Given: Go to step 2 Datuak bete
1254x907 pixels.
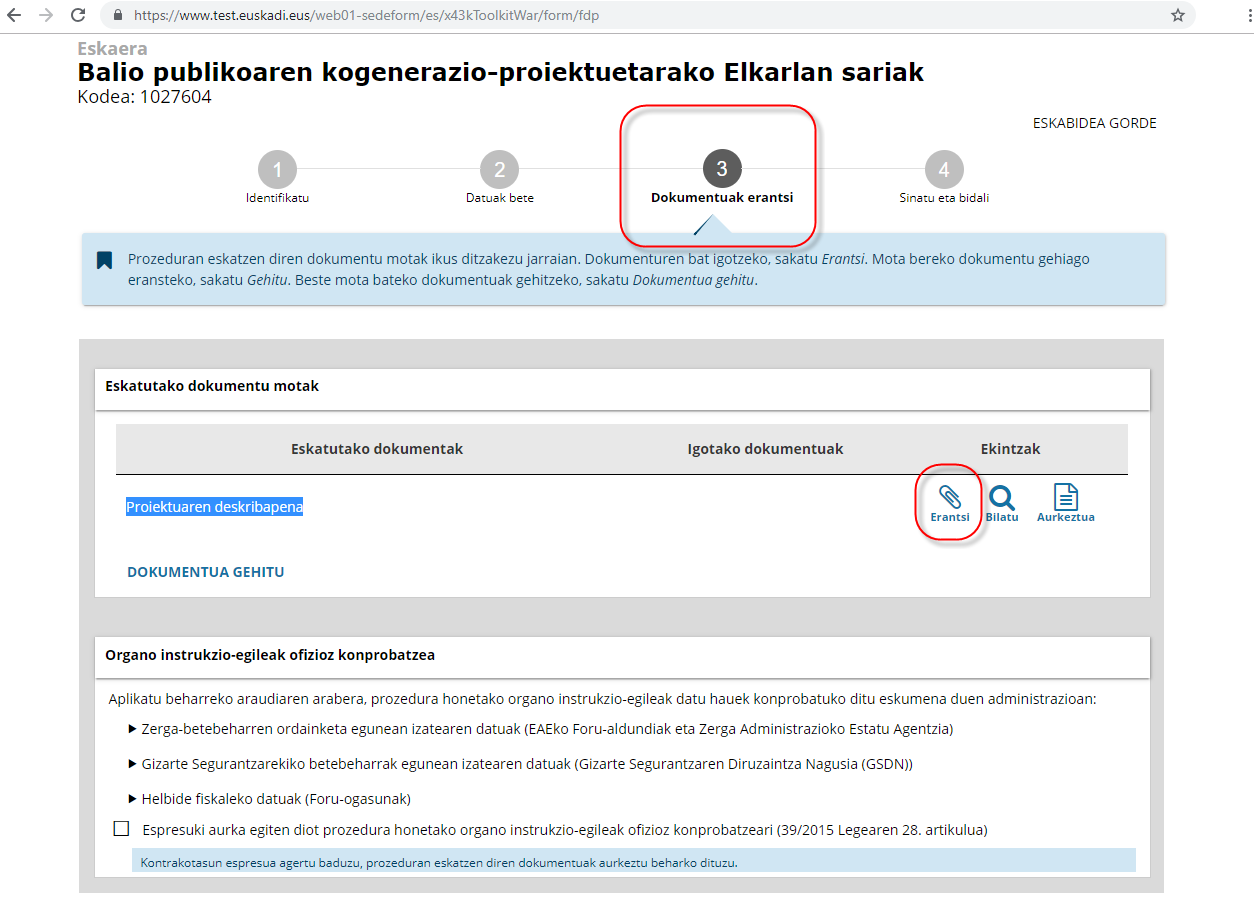Looking at the screenshot, I should (x=499, y=170).
